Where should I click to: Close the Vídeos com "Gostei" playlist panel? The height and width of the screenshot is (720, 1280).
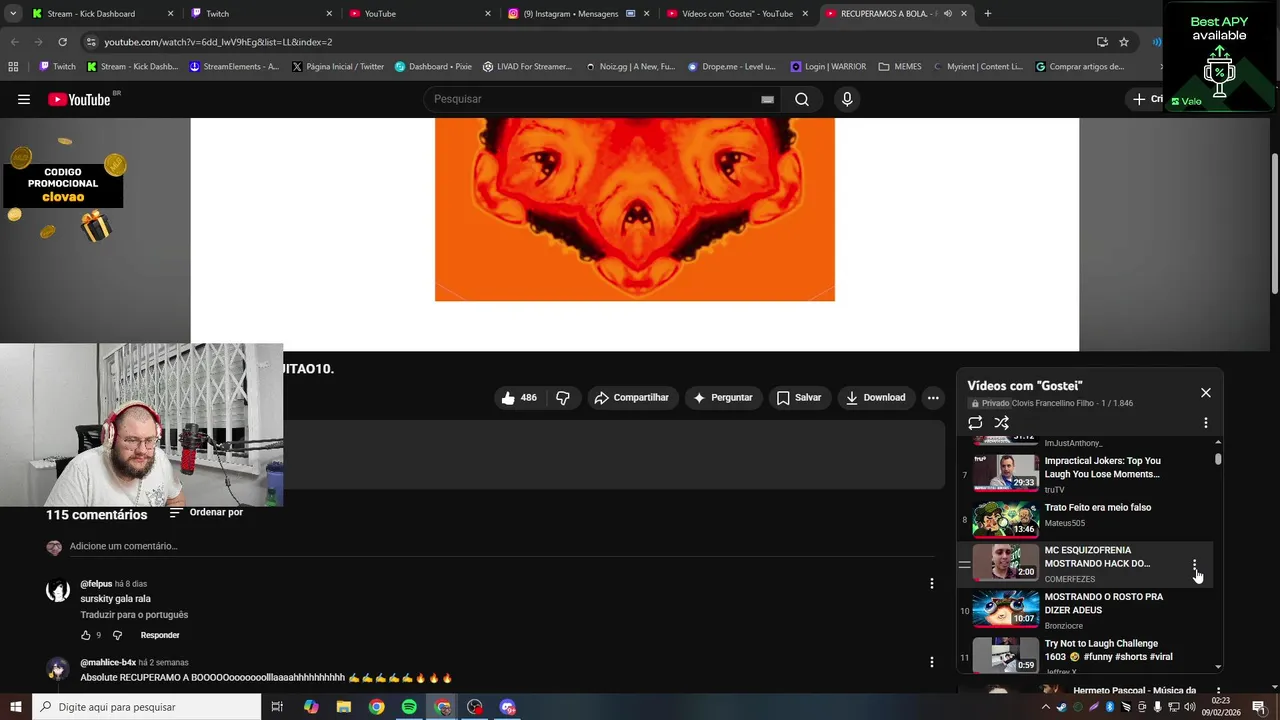(1205, 393)
